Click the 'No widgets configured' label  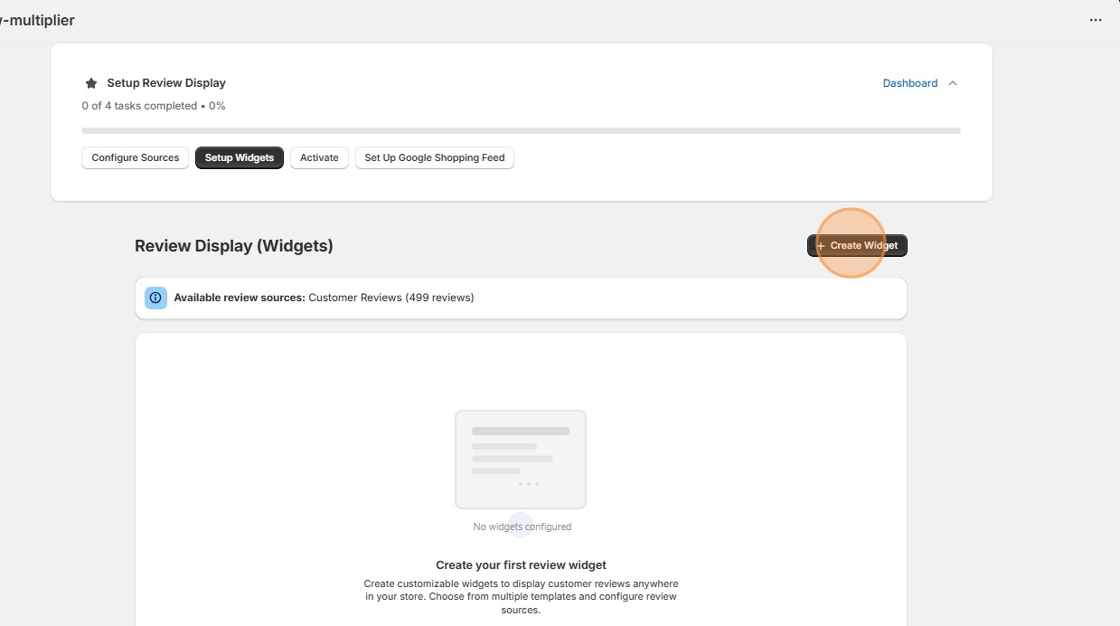521,525
